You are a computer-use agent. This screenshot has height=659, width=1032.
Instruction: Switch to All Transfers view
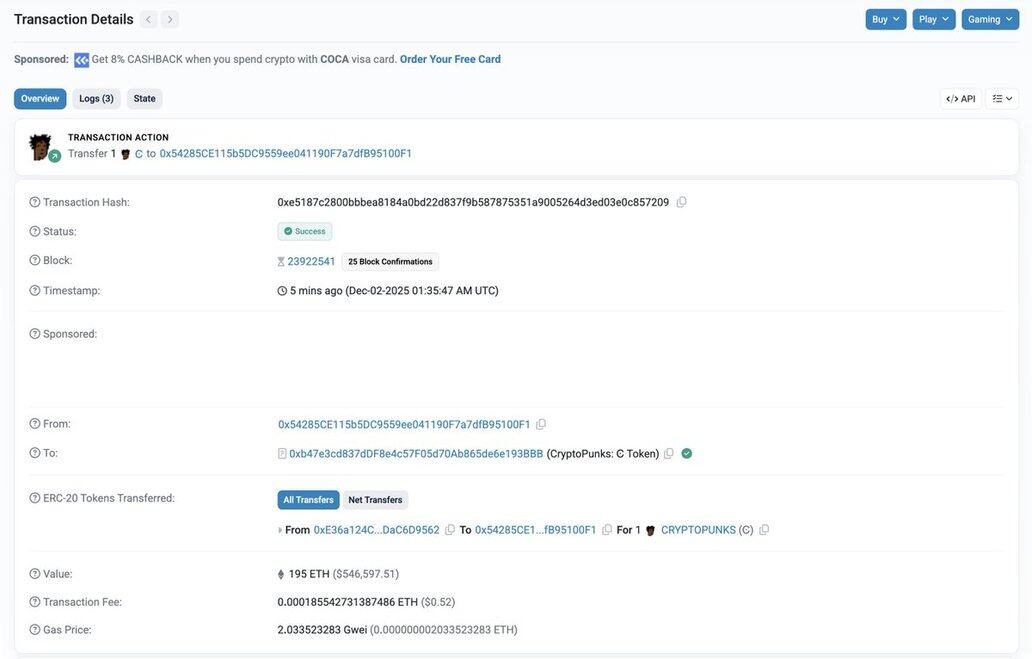pos(308,500)
